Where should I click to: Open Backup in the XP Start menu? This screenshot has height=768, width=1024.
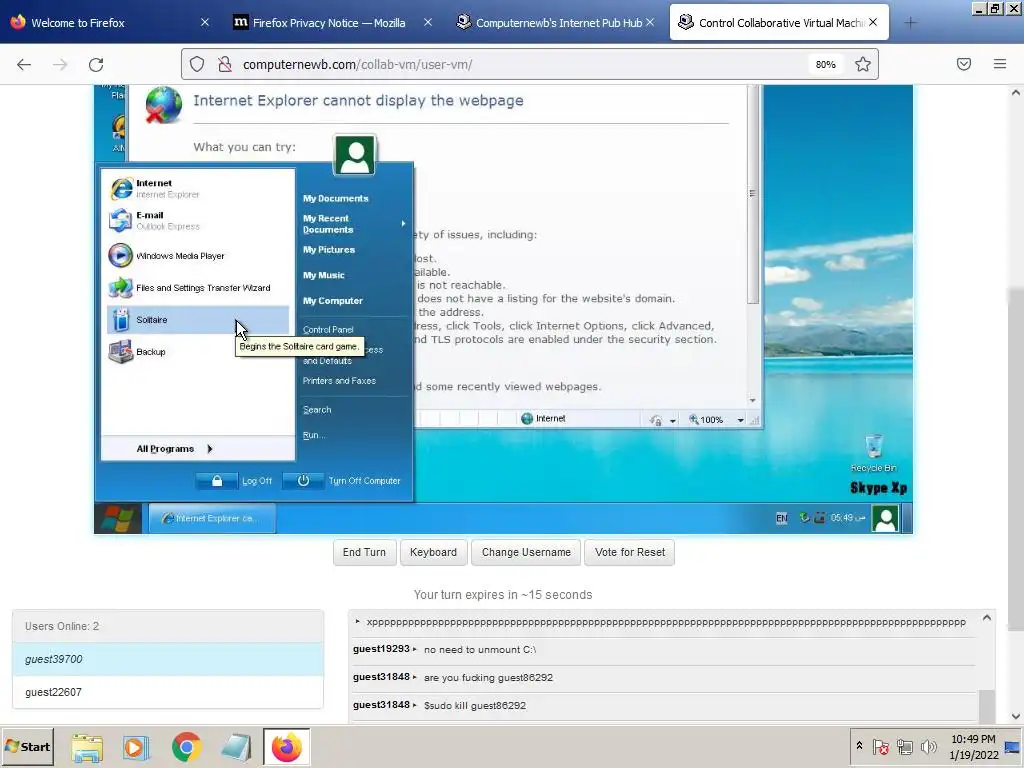pos(198,351)
